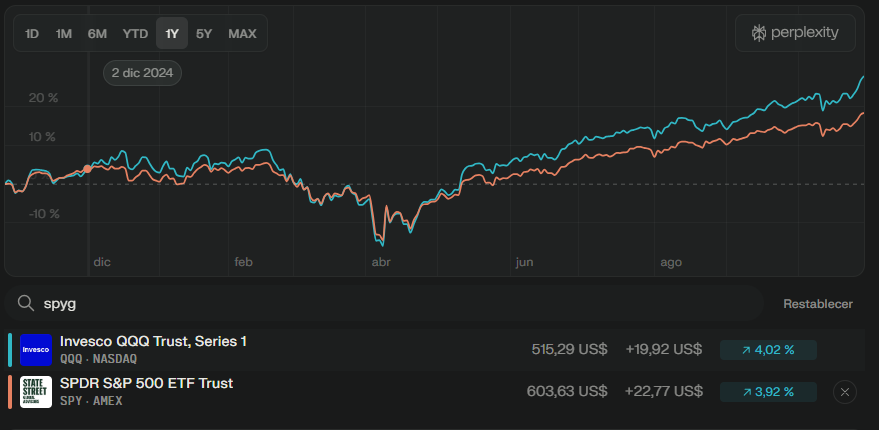Viewport: 879px width, 430px height.
Task: Select the YTD range option
Action: pyautogui.click(x=135, y=33)
